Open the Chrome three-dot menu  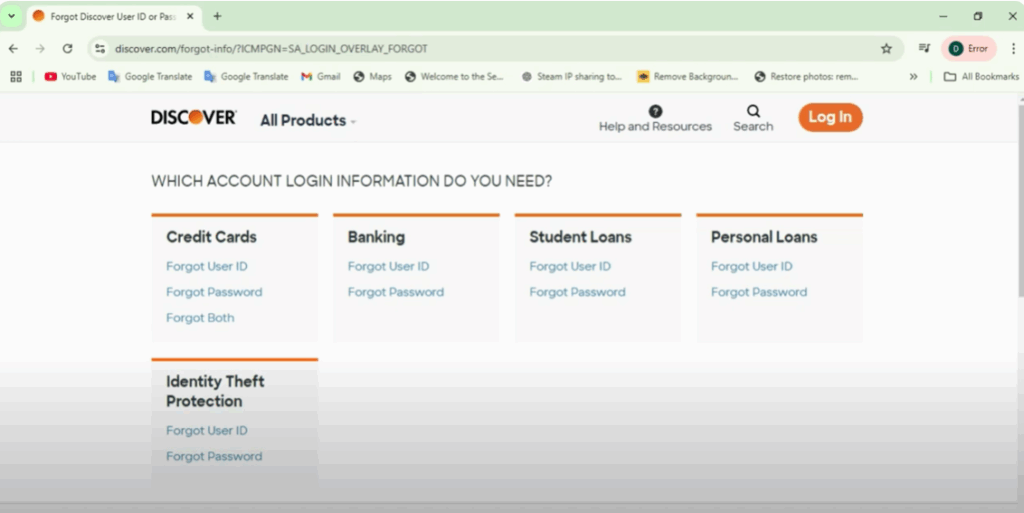coord(1013,48)
